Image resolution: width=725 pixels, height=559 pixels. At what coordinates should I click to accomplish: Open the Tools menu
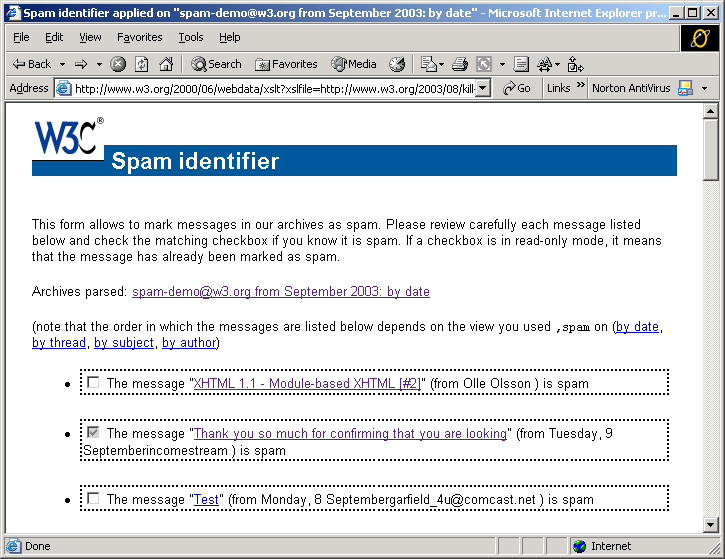pos(191,37)
